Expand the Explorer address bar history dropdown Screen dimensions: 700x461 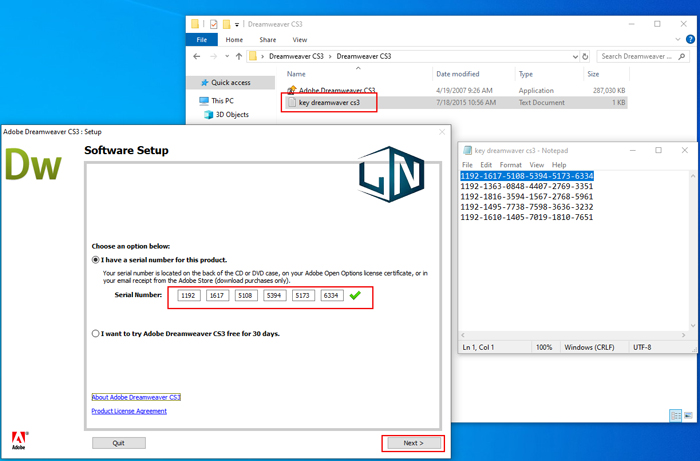click(575, 56)
